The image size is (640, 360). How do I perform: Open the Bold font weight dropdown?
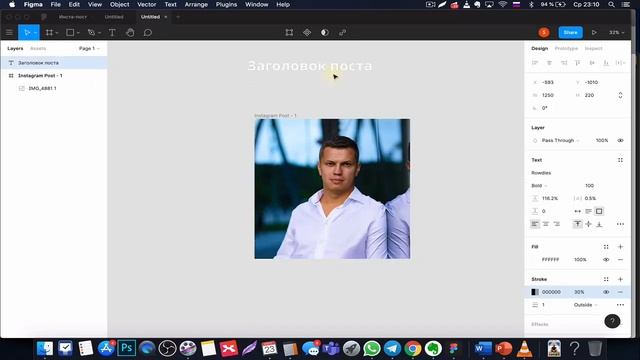[539, 186]
